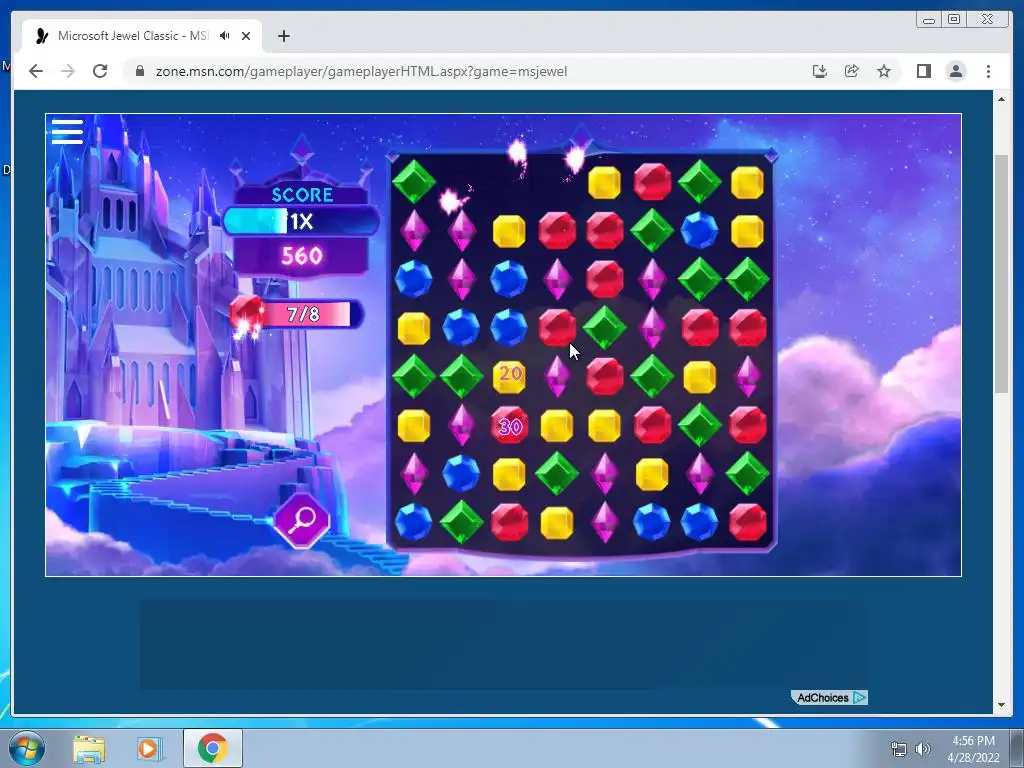Click the score value 560

(302, 255)
